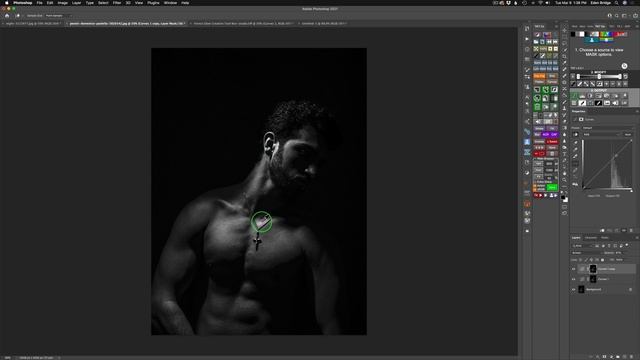Select the gray point eyedropper in Curves

(x=576, y=149)
